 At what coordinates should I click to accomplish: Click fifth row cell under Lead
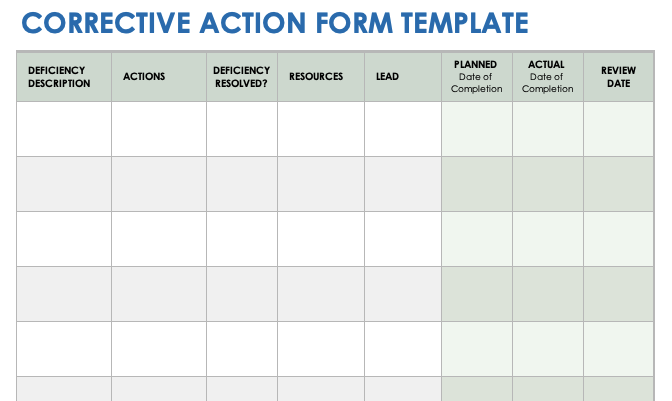(x=402, y=348)
